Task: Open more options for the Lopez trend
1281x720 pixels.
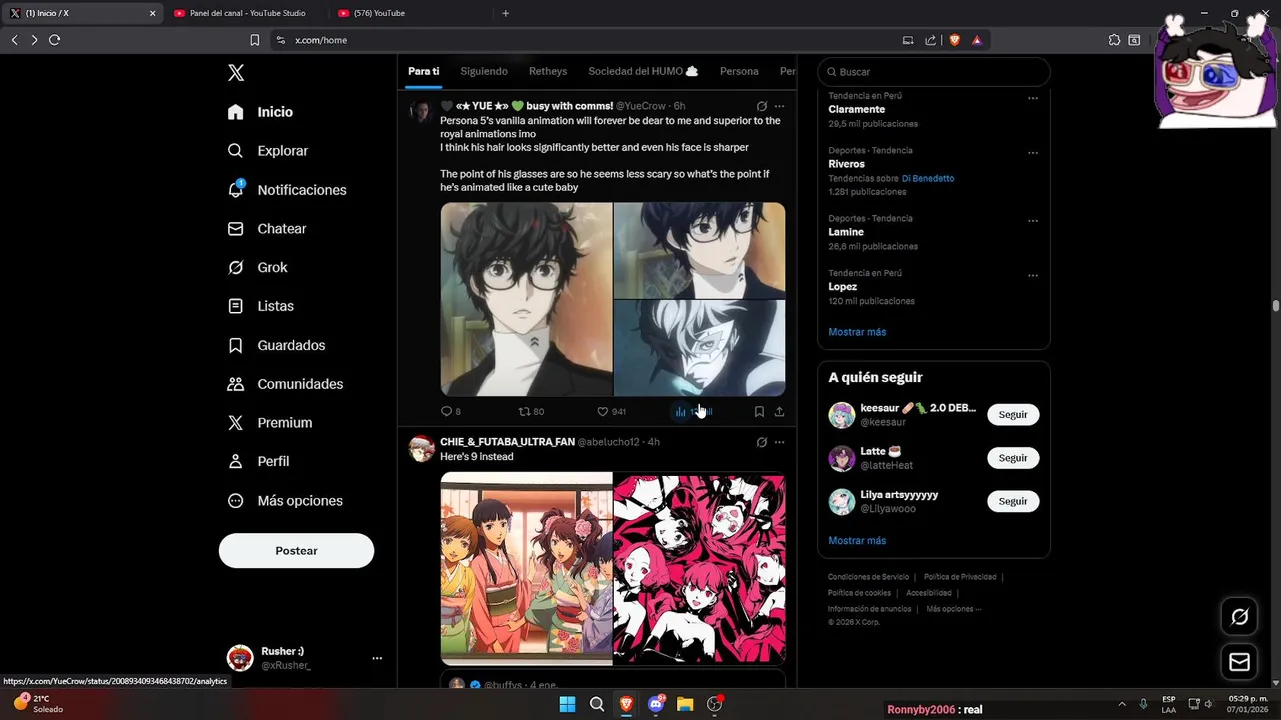Action: click(1033, 276)
